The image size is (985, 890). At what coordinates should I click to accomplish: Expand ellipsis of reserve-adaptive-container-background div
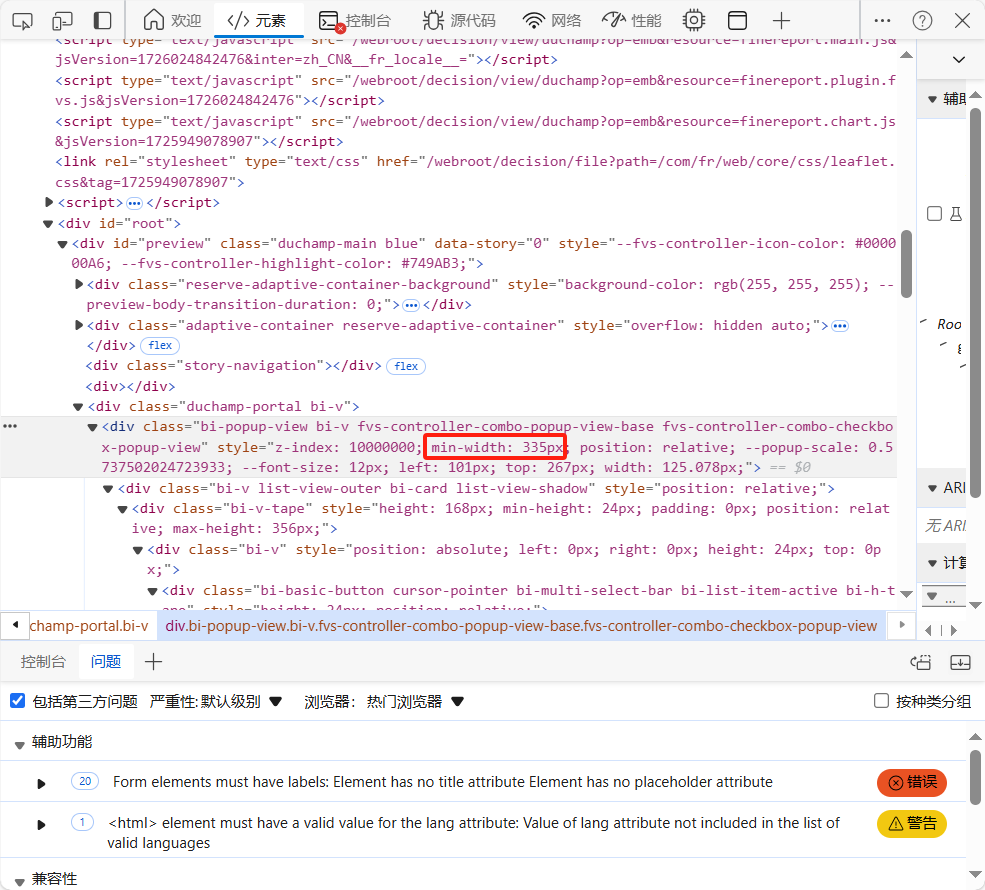(x=411, y=305)
